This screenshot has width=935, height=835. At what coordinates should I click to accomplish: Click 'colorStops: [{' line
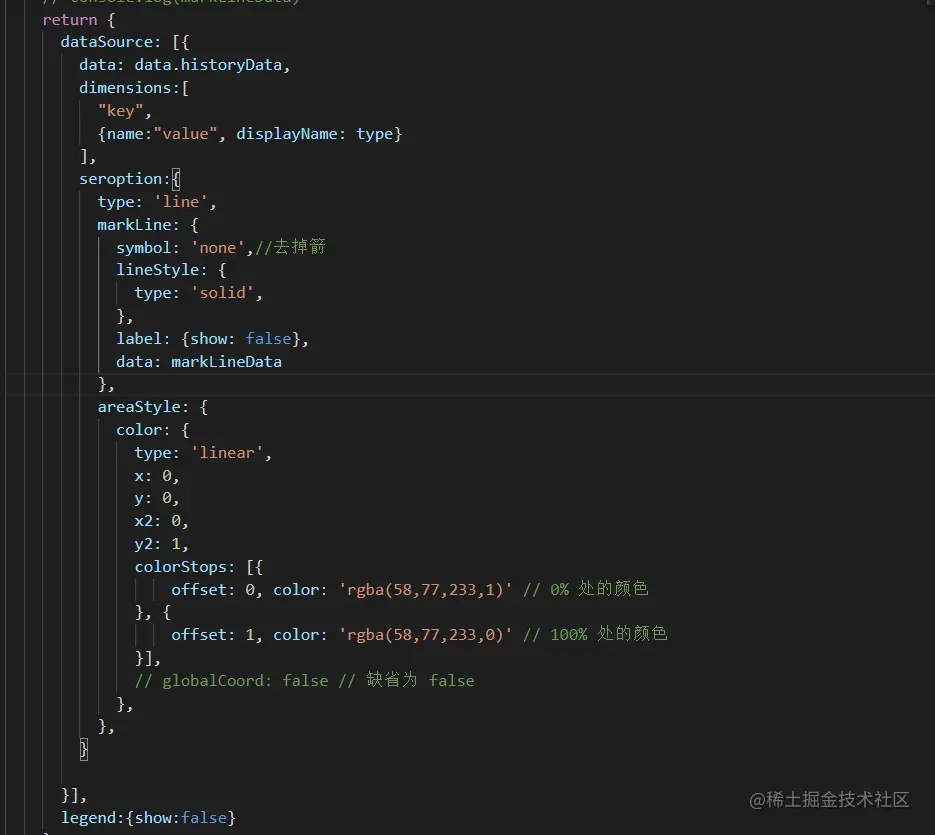click(x=199, y=567)
